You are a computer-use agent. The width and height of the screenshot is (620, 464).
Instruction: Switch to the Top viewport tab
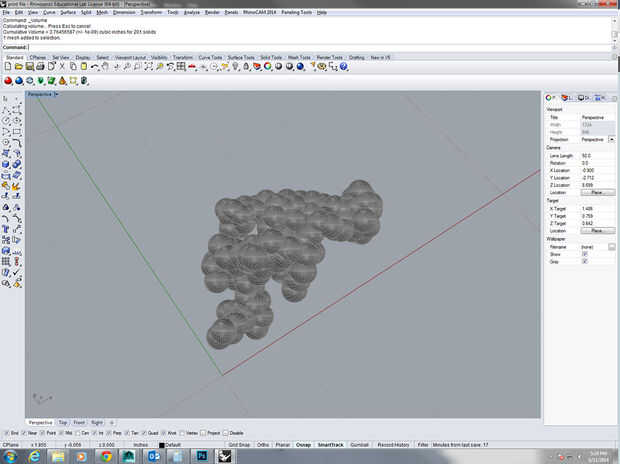point(62,422)
